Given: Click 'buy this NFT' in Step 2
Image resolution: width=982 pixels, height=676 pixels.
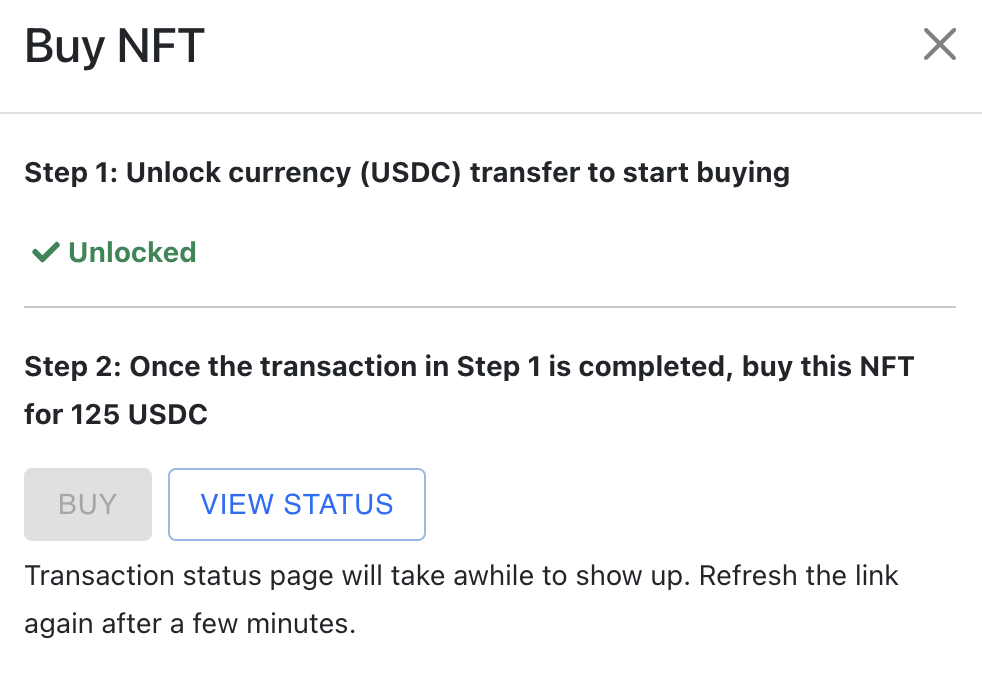Looking at the screenshot, I should (827, 366).
